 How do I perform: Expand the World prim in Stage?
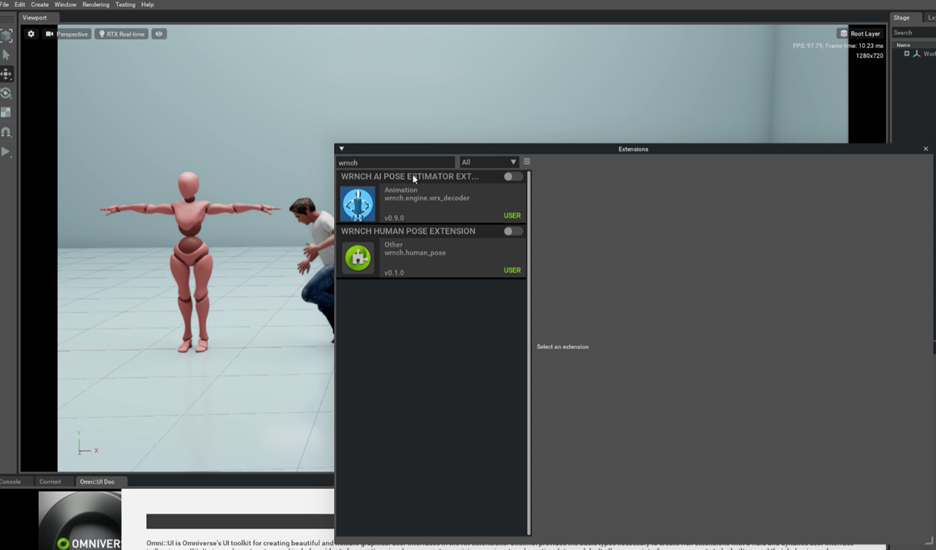pos(907,54)
